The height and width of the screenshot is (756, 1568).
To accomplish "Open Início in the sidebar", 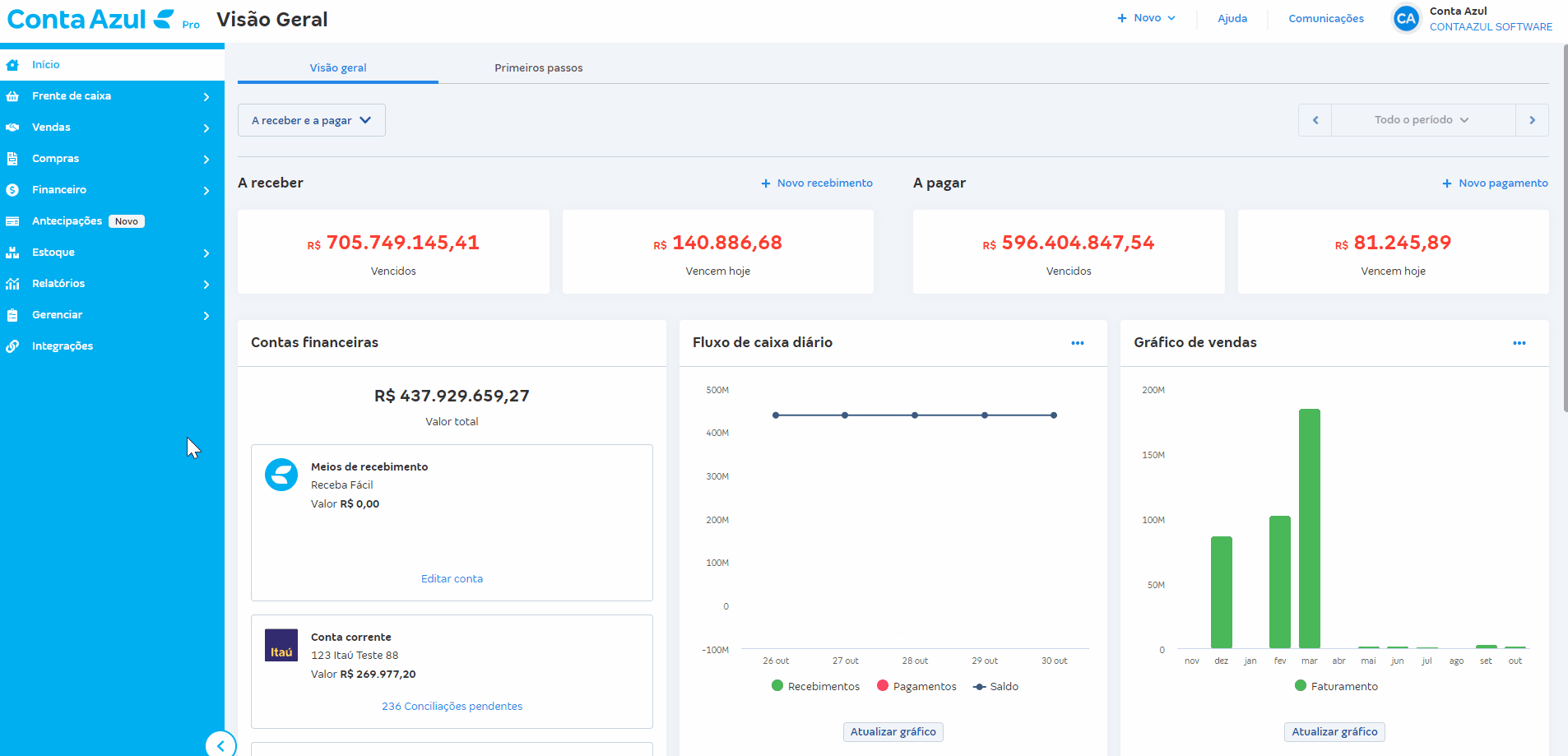I will point(112,65).
